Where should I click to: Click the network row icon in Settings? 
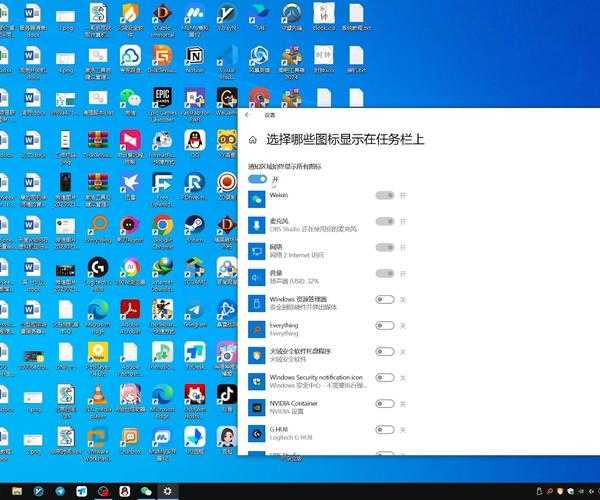pos(256,251)
